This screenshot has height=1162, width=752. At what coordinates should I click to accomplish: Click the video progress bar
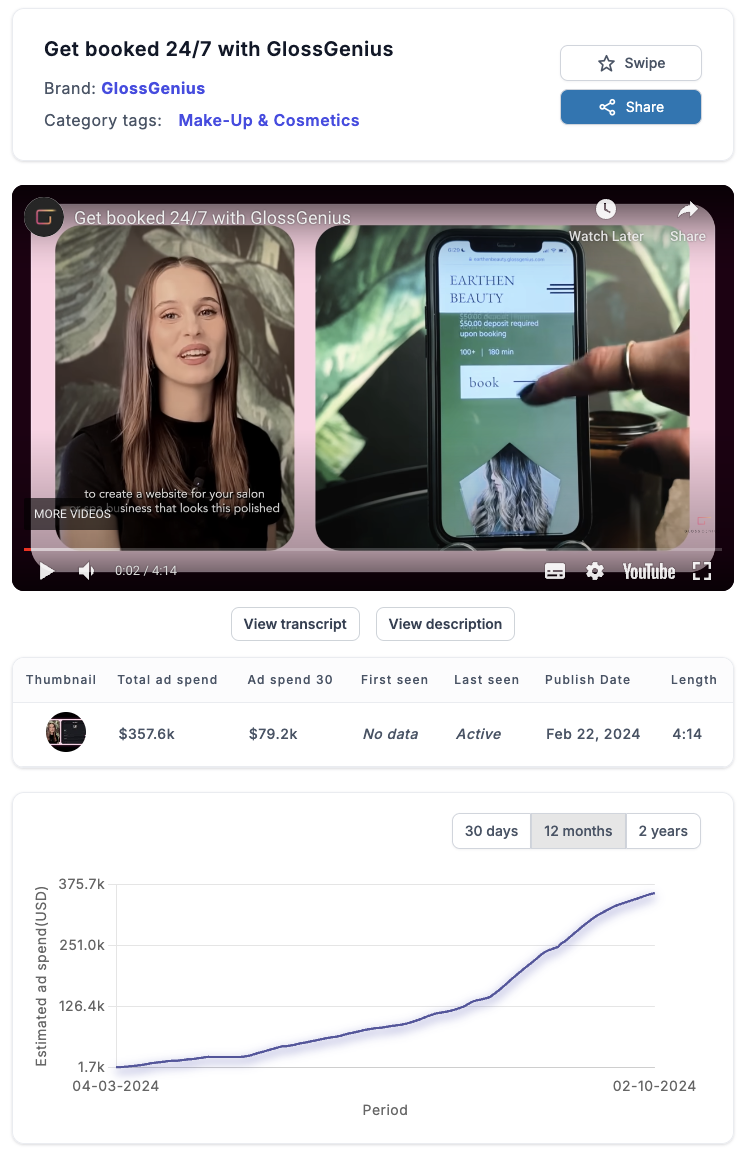click(373, 549)
